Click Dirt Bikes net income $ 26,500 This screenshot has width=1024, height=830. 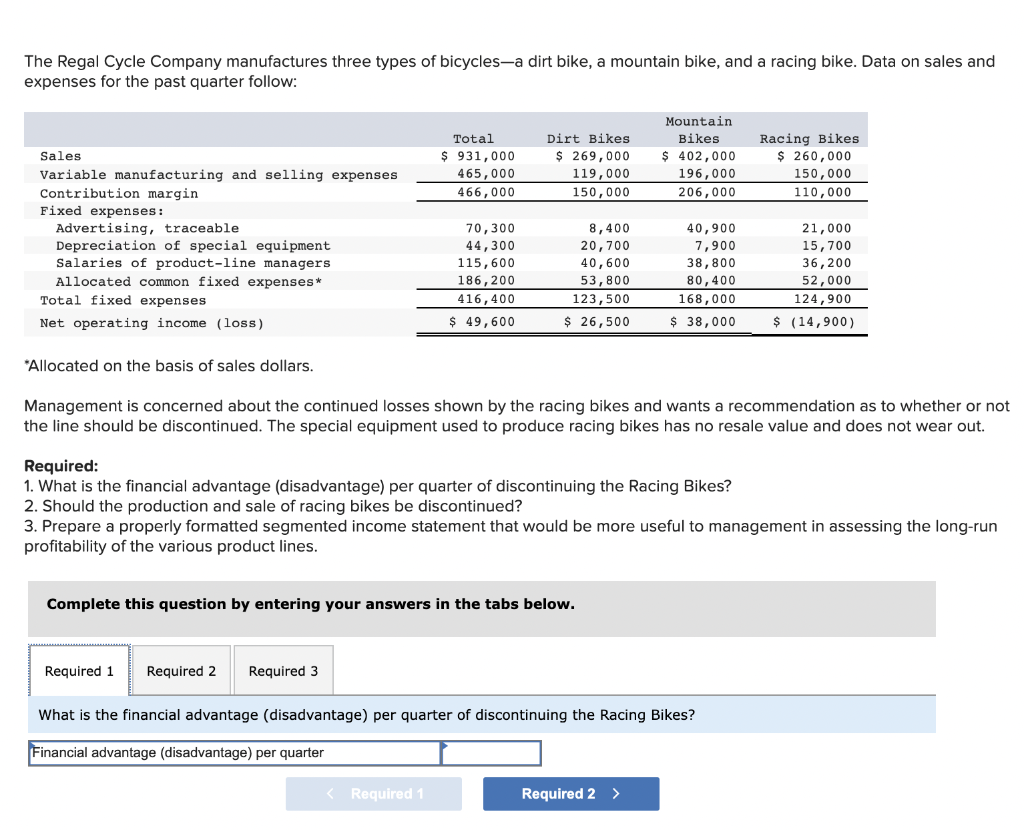click(x=597, y=322)
